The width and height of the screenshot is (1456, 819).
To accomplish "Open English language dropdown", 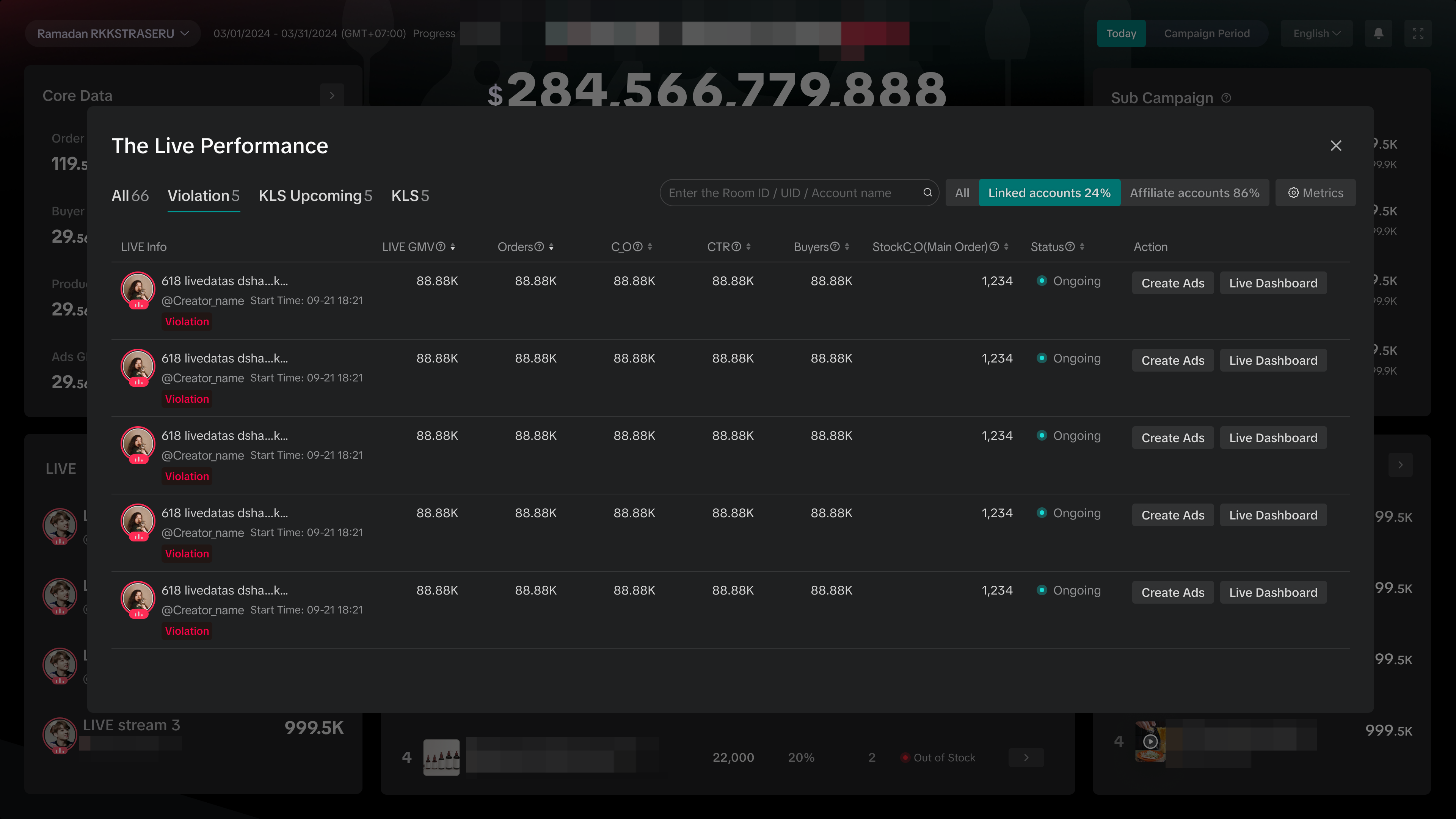I will click(x=1316, y=33).
